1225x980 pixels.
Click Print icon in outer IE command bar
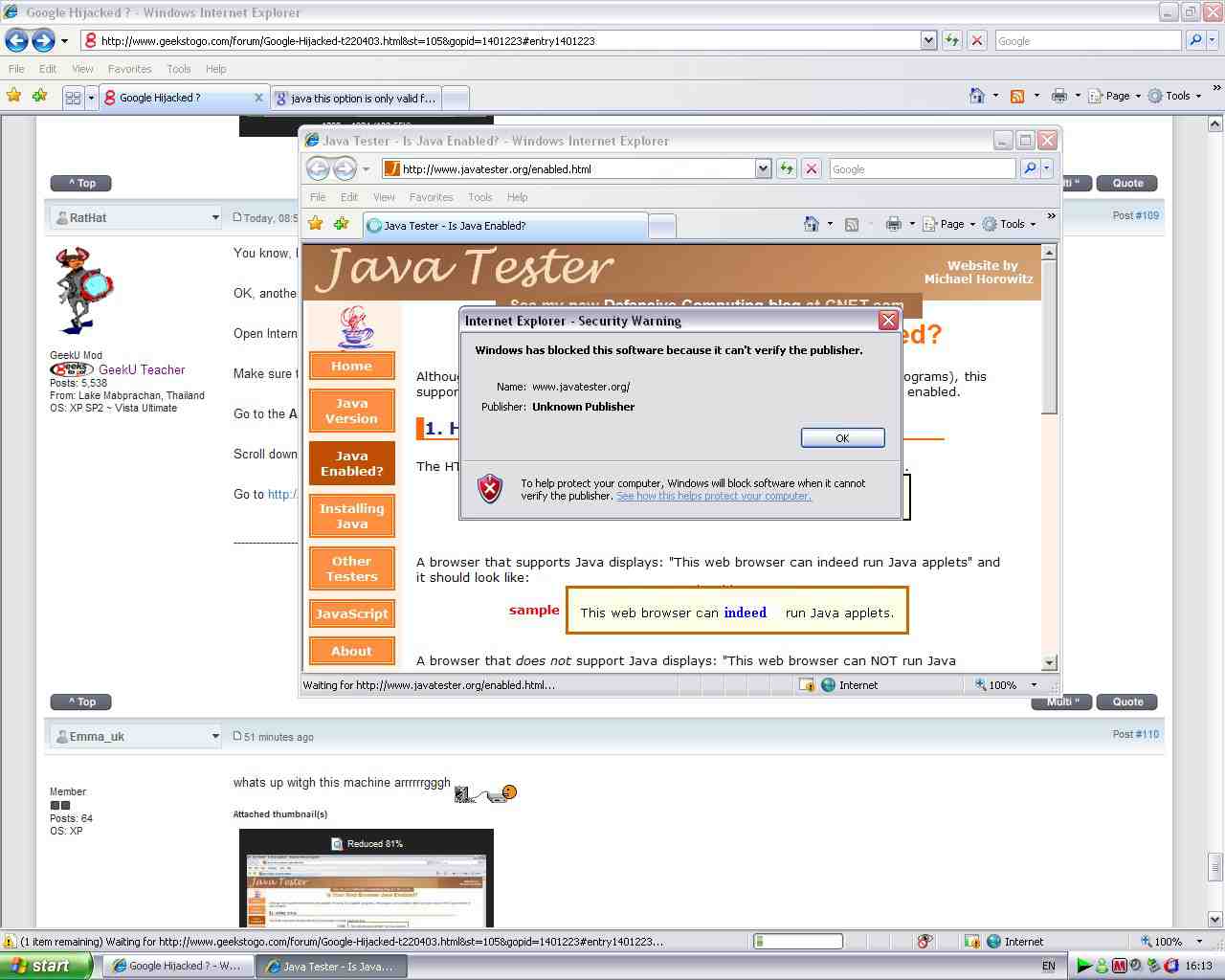[x=1058, y=96]
